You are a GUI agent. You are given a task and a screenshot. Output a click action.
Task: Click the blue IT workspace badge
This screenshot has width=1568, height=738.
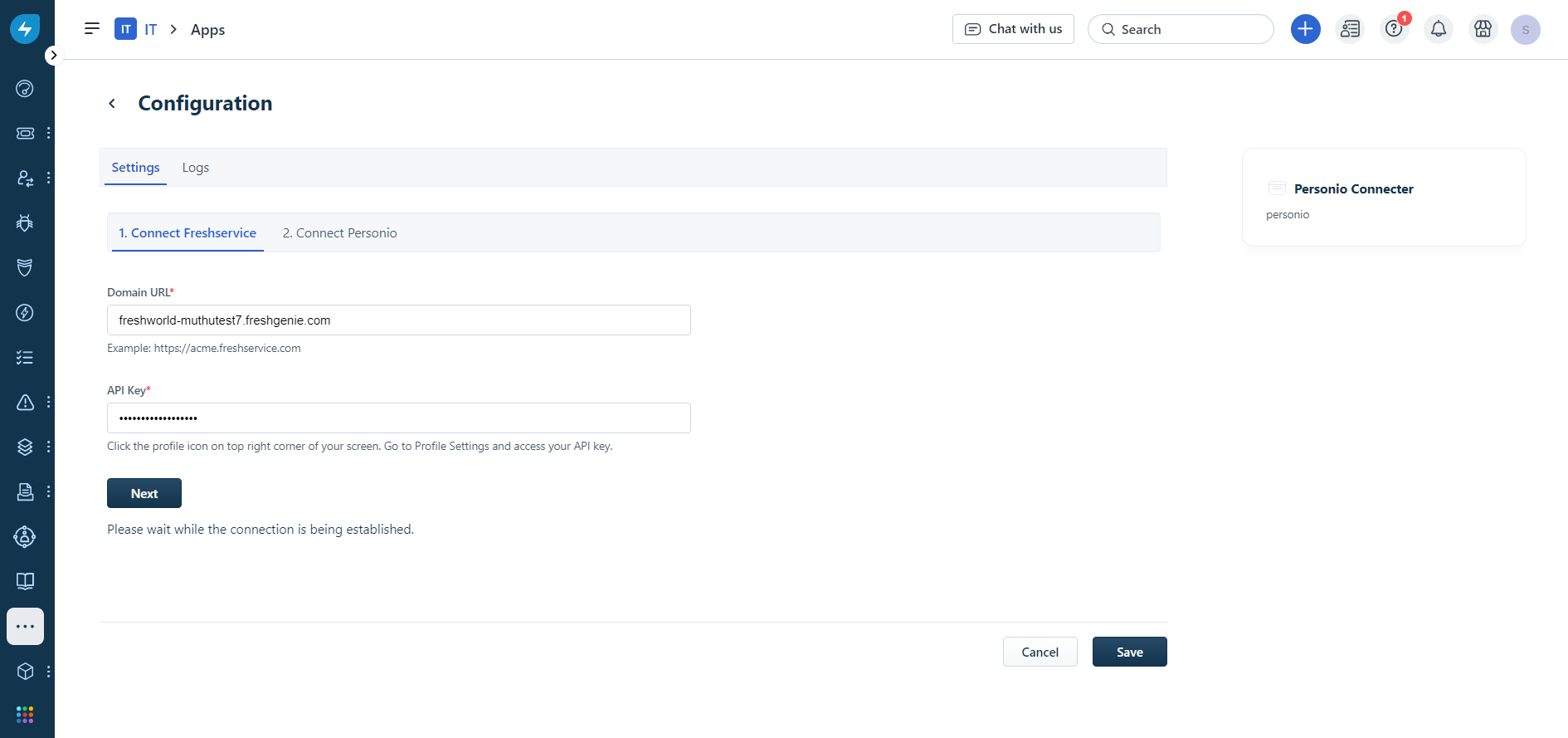point(125,29)
